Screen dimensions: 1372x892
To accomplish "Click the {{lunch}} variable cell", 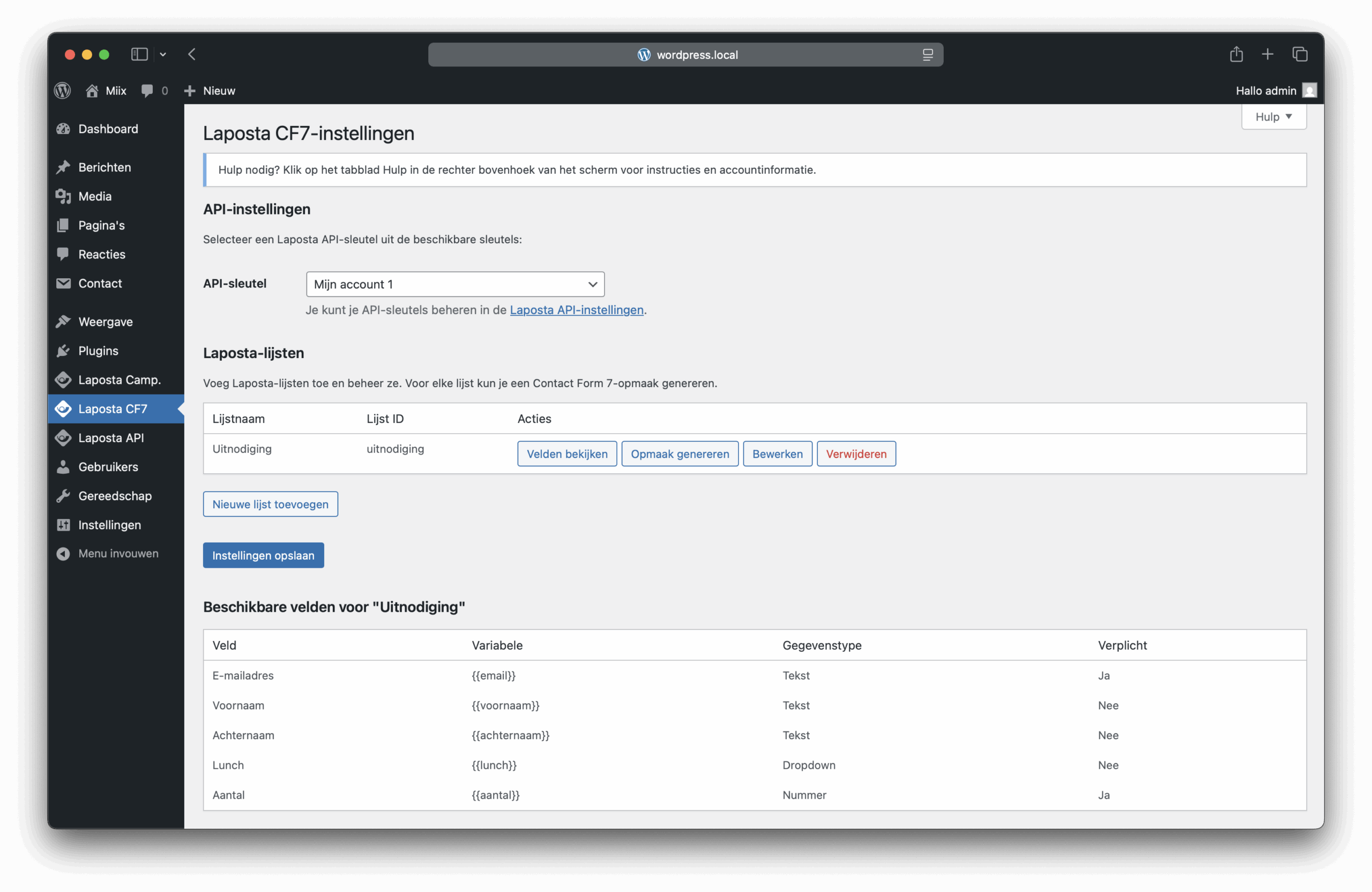I will 494,765.
